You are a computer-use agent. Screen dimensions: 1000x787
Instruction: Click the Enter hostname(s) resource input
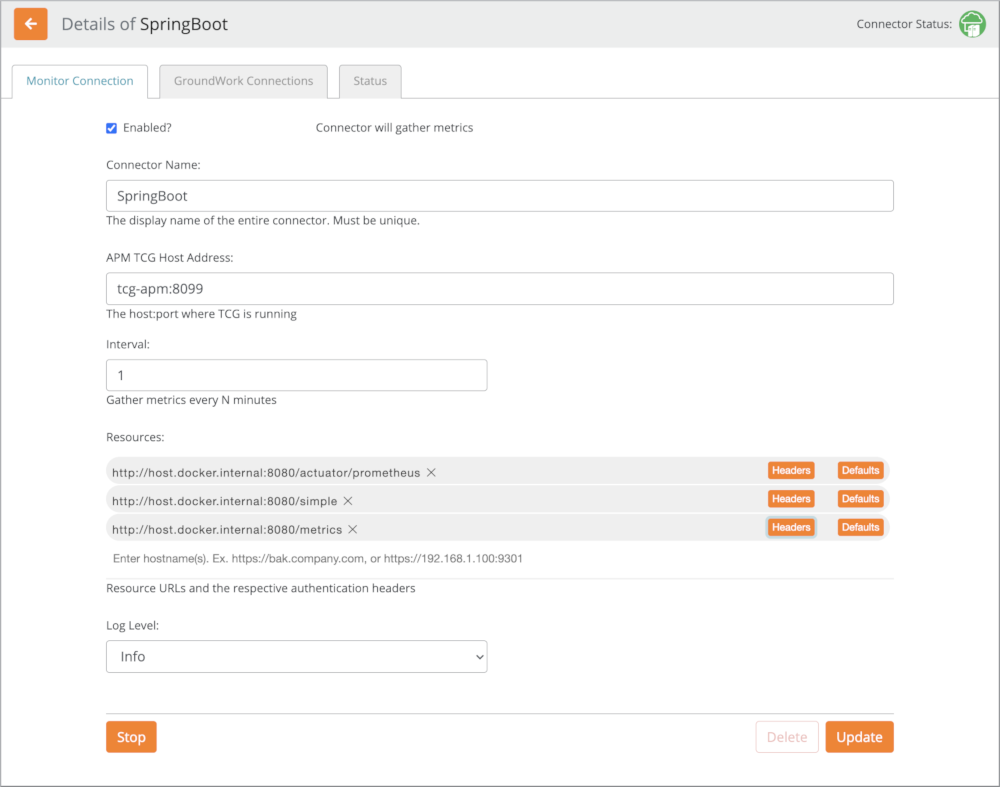click(499, 559)
